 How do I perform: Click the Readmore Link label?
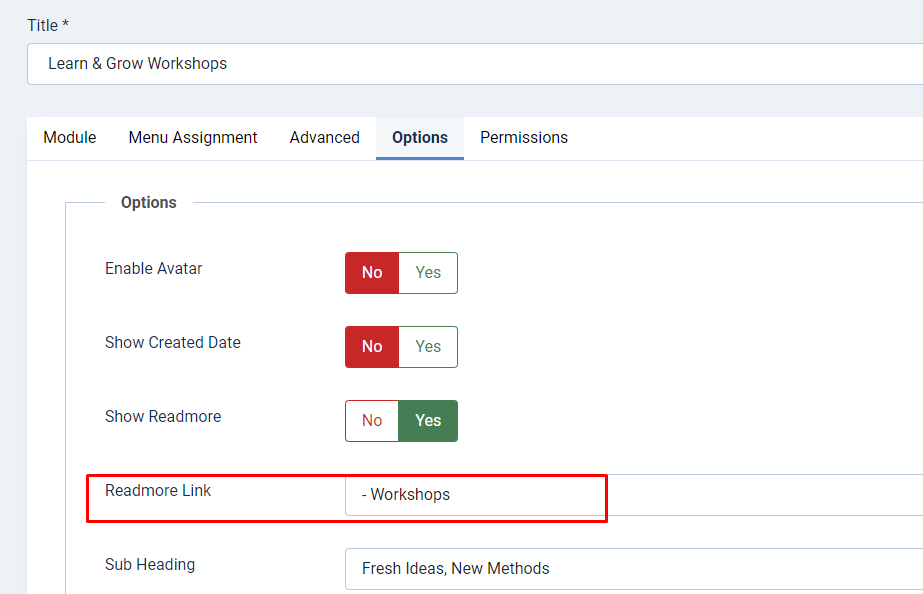[158, 491]
